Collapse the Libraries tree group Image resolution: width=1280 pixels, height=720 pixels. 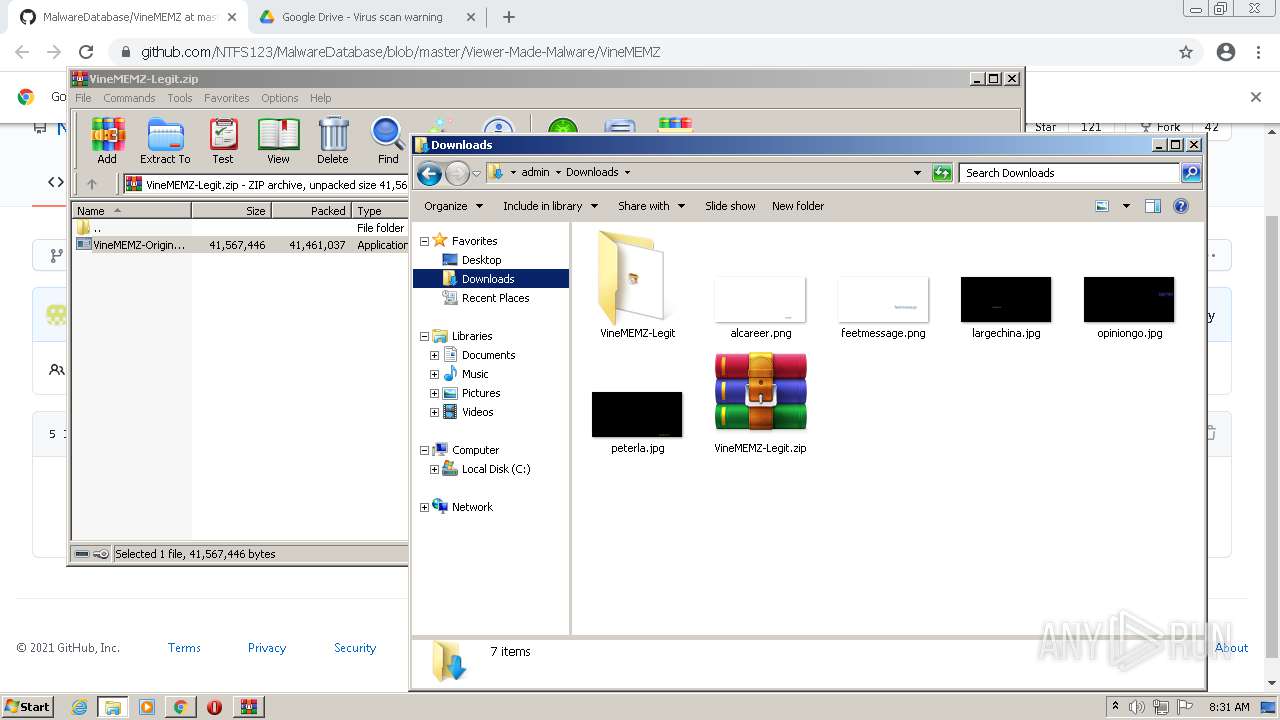(424, 336)
